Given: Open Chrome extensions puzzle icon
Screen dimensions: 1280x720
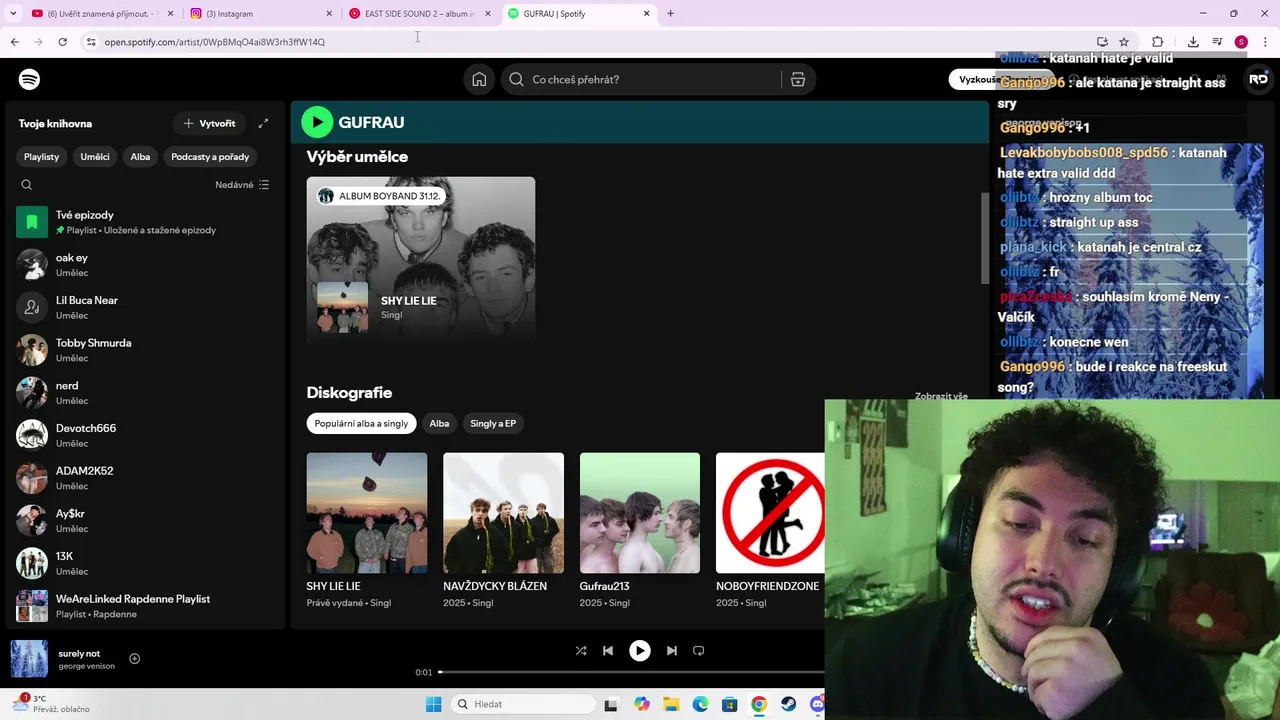Looking at the screenshot, I should pyautogui.click(x=1158, y=42).
